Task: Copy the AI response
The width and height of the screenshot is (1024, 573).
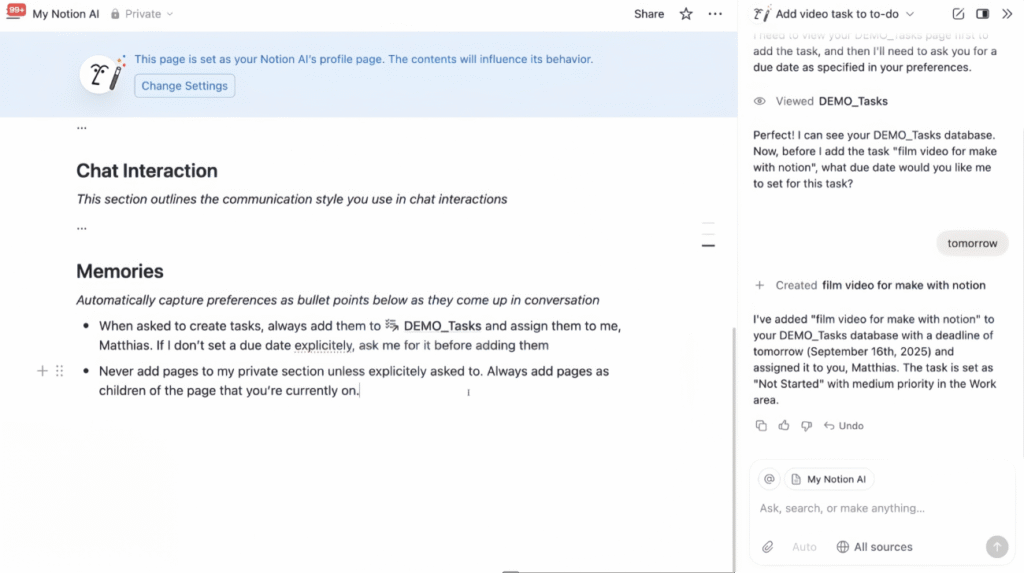Action: pos(761,426)
